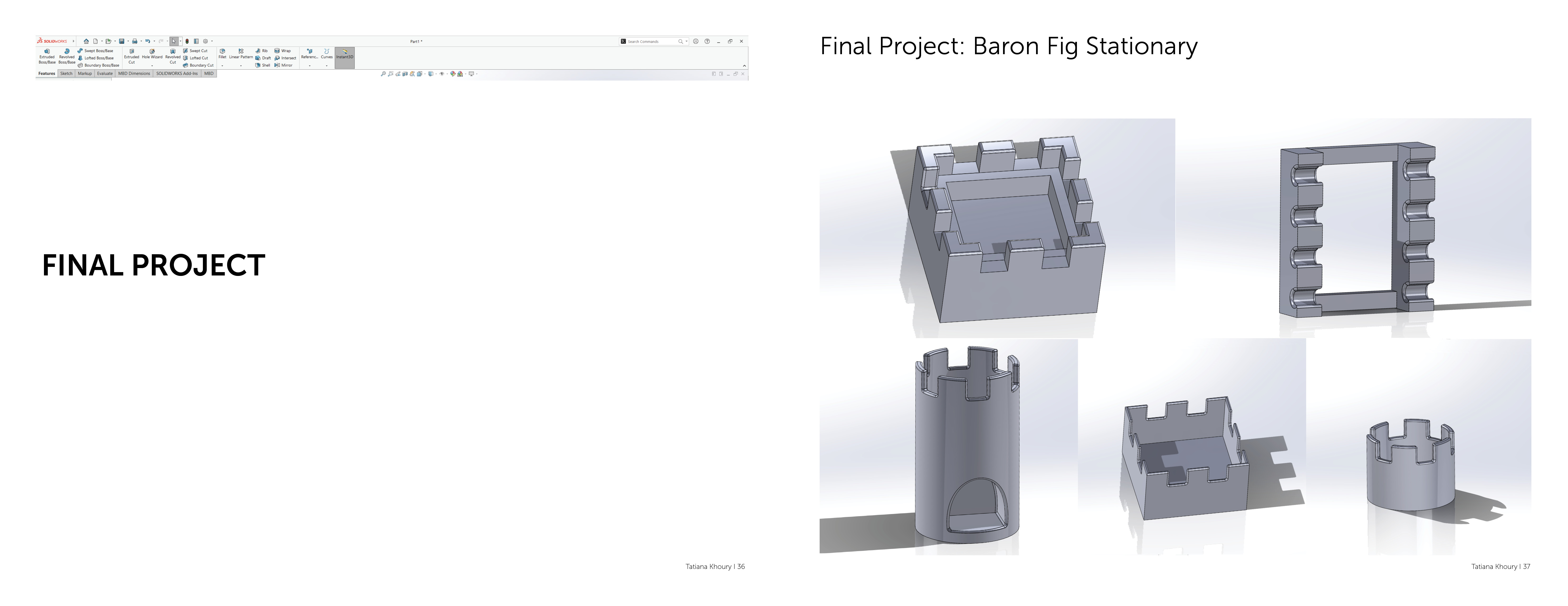Screen dimensions: 1568x606
Task: Click the Zoom to Fit icon
Action: point(383,74)
